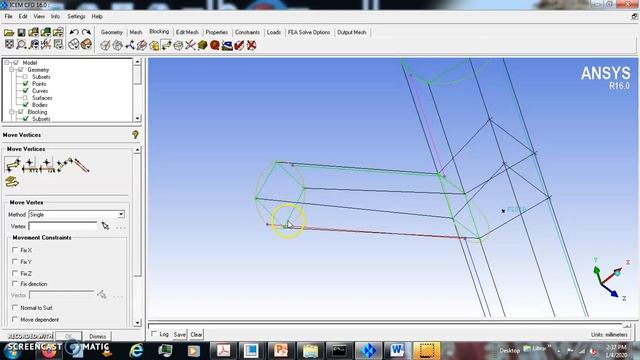The width and height of the screenshot is (640, 360).
Task: Click the Vertex input field
Action: (63, 226)
